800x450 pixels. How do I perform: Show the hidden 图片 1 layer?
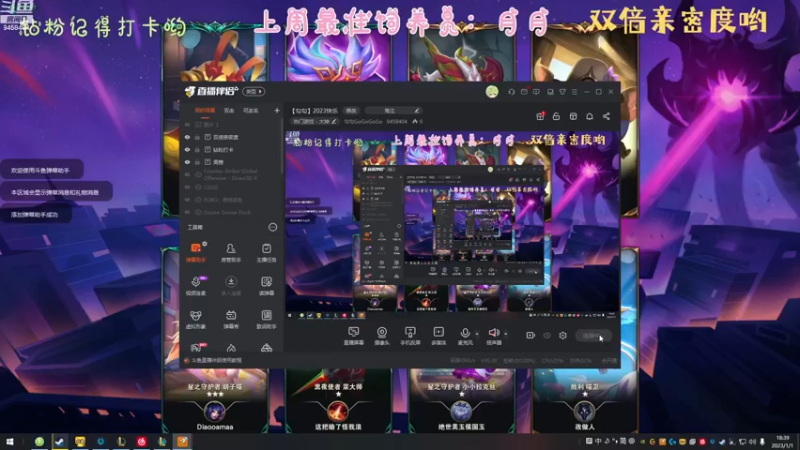coord(187,124)
